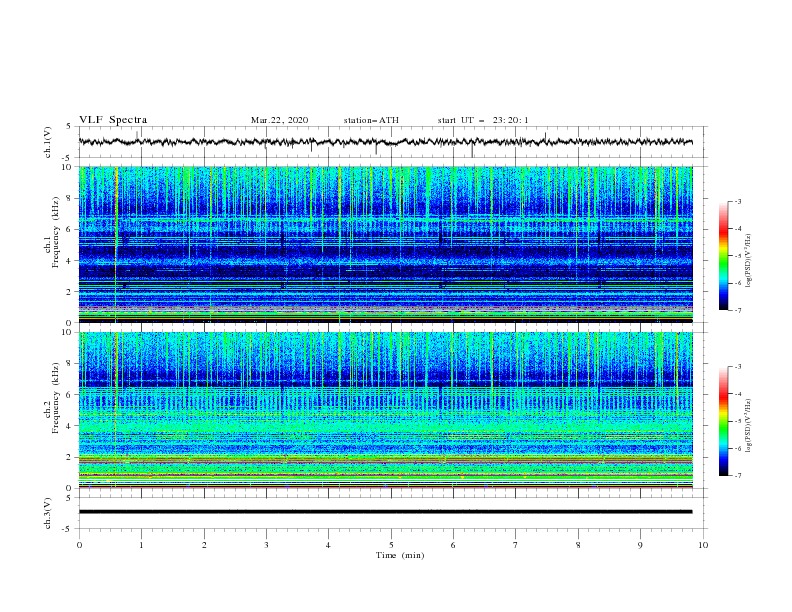792x612 pixels.
Task: Click the time axis tick label "6"
Action: [454, 545]
